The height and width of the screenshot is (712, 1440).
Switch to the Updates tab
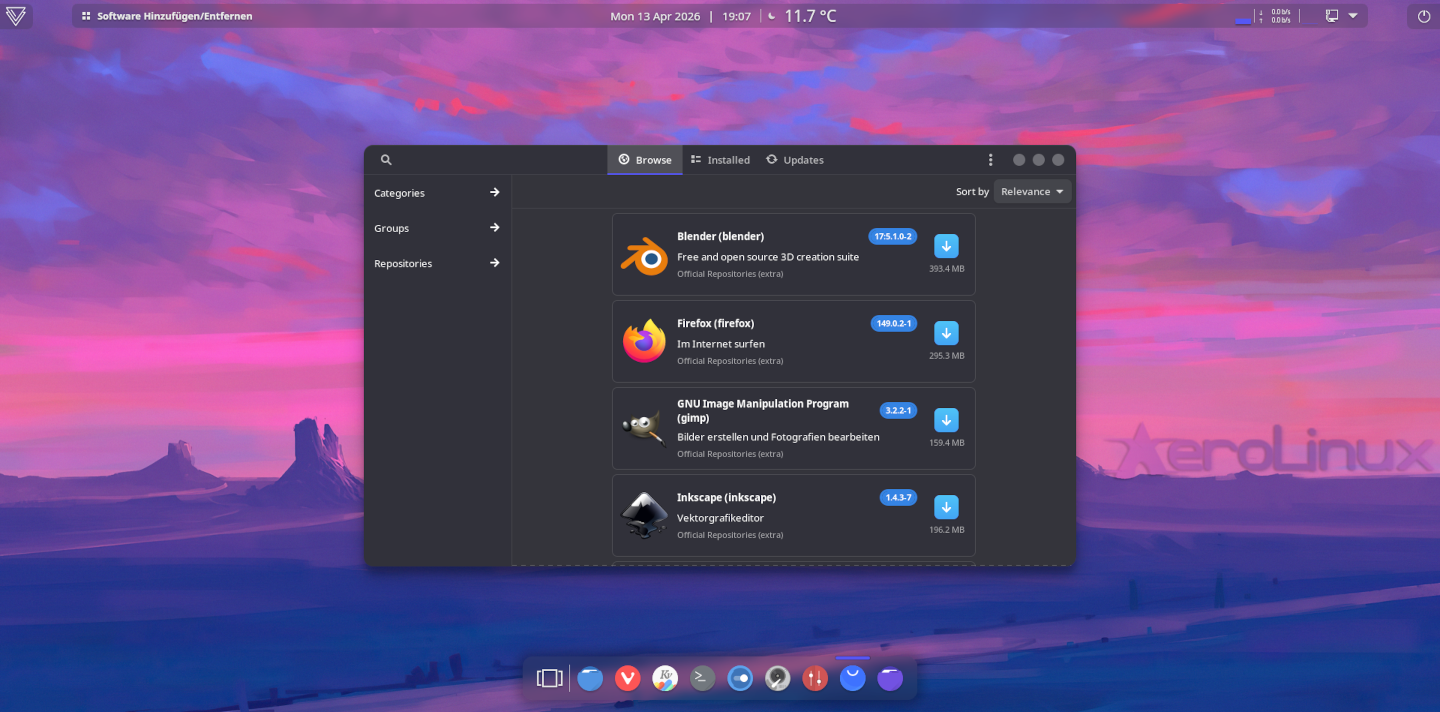[x=795, y=160]
